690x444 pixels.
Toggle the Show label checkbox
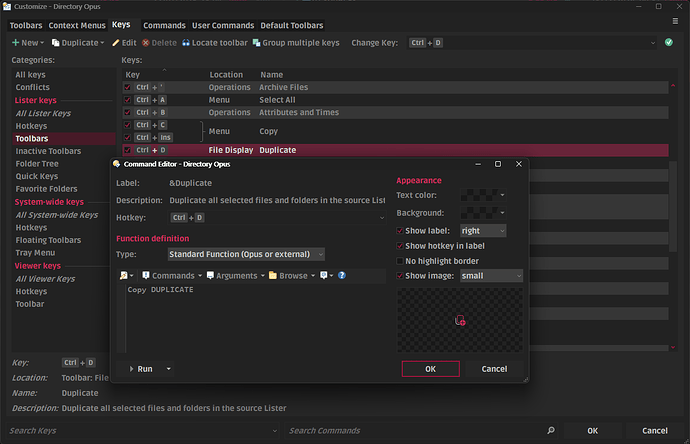coord(400,231)
